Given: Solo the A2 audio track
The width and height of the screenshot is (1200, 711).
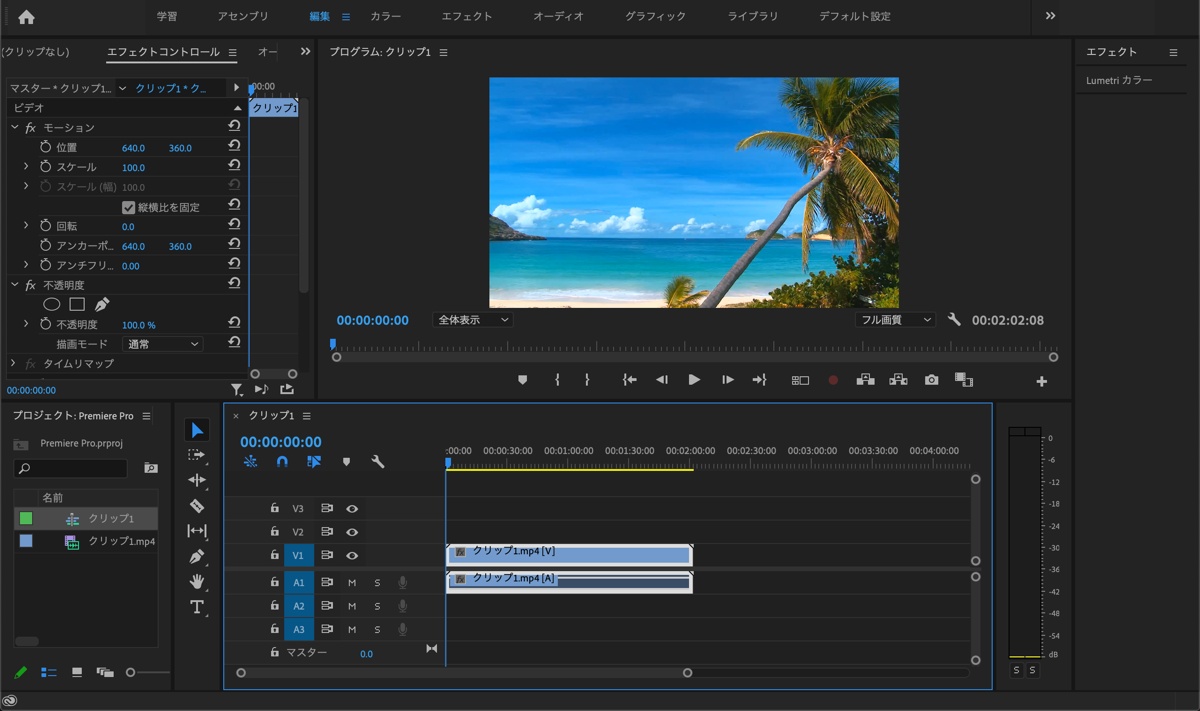Looking at the screenshot, I should click(x=377, y=606).
